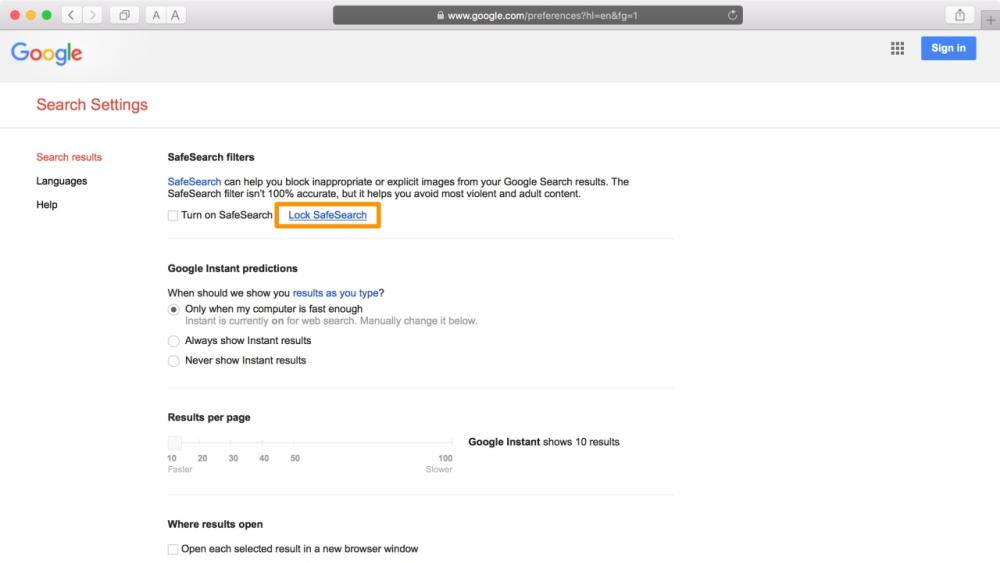
Task: Click the Lock SafeSearch link
Action: 327,215
